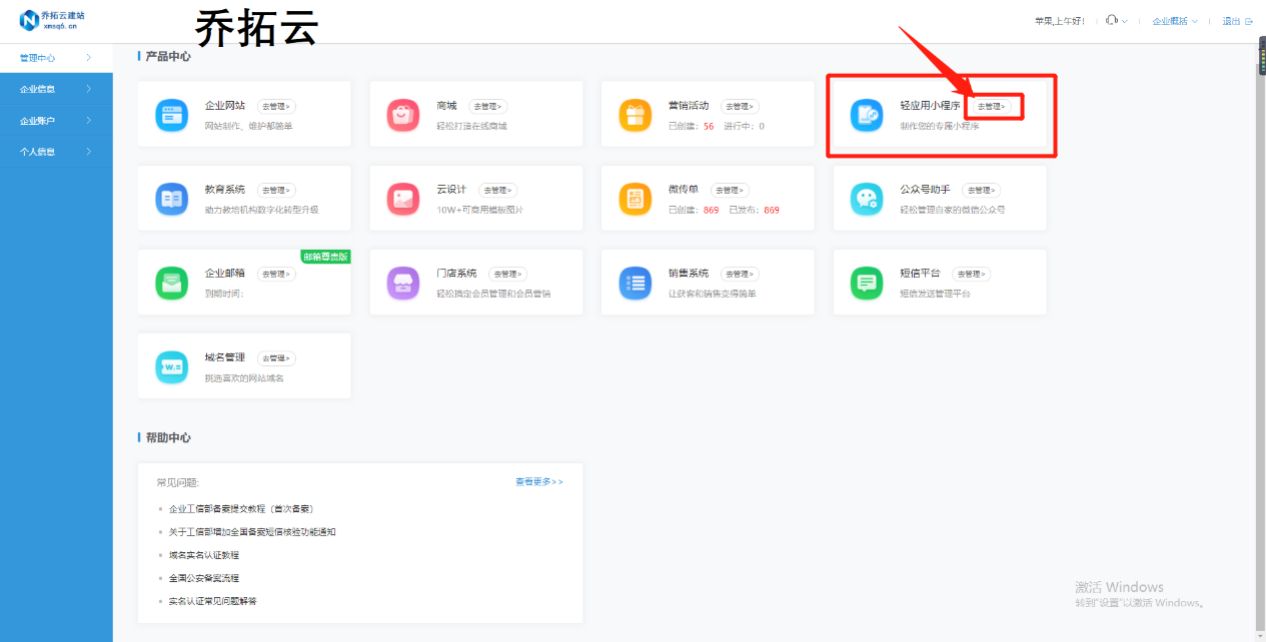
Task: Open the 公众号助手 chat icon
Action: [x=865, y=197]
